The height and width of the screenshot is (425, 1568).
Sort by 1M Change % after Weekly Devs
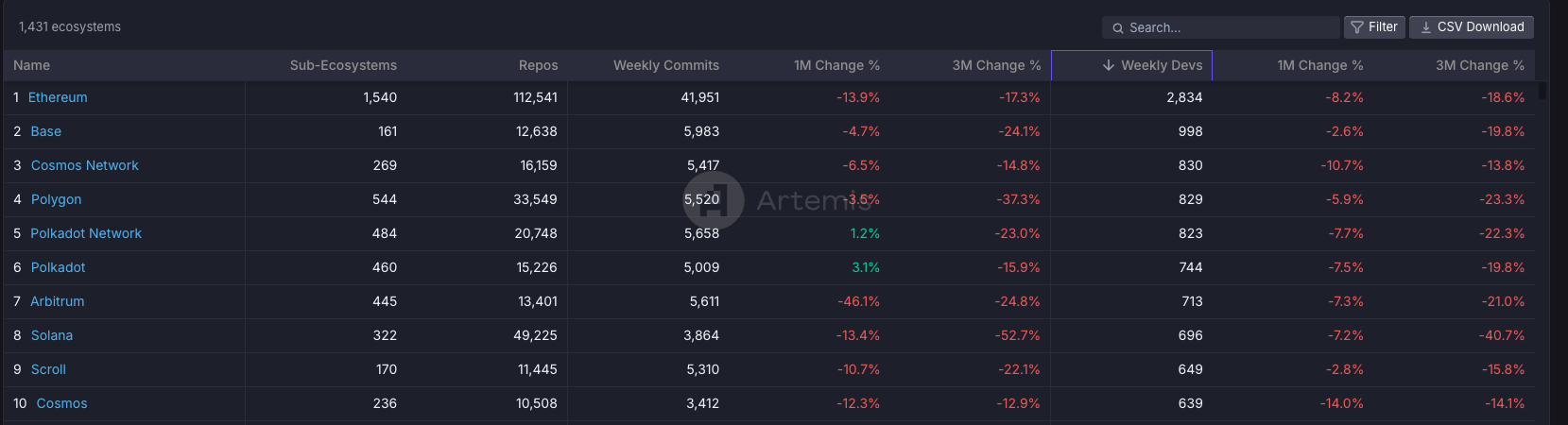tap(1320, 65)
